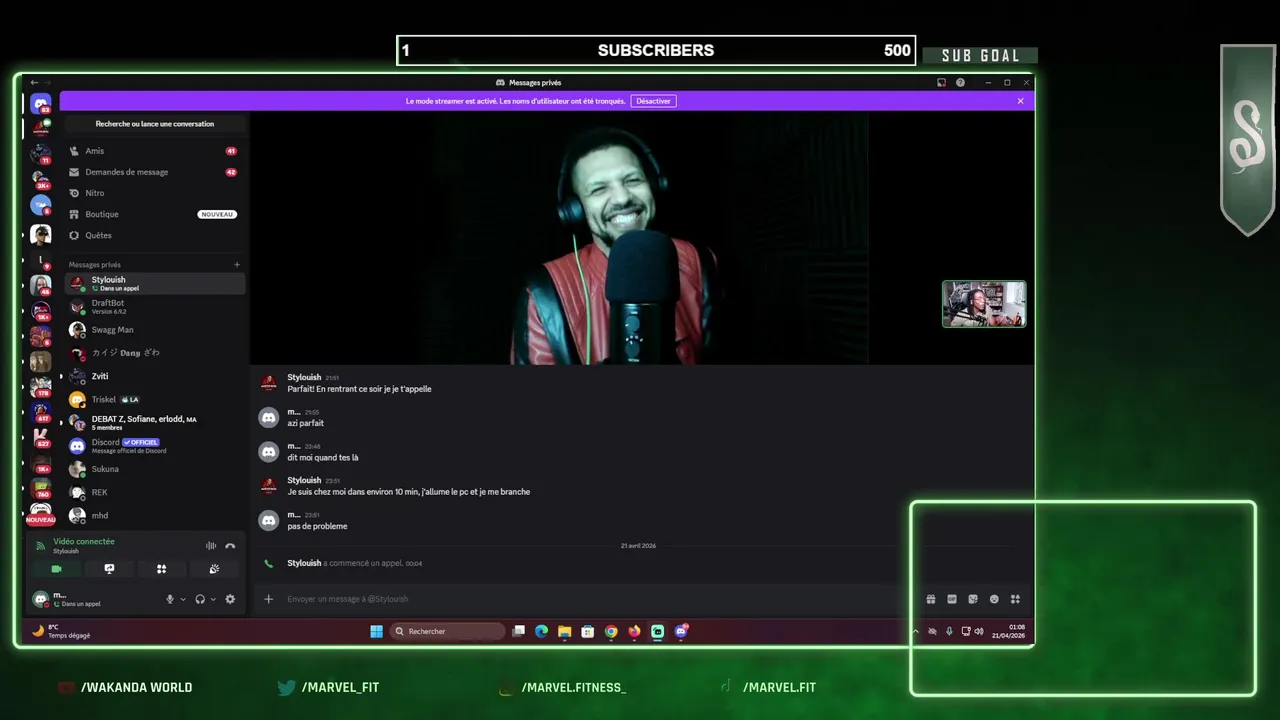Create a new private message with plus
The height and width of the screenshot is (720, 1280).
point(237,265)
